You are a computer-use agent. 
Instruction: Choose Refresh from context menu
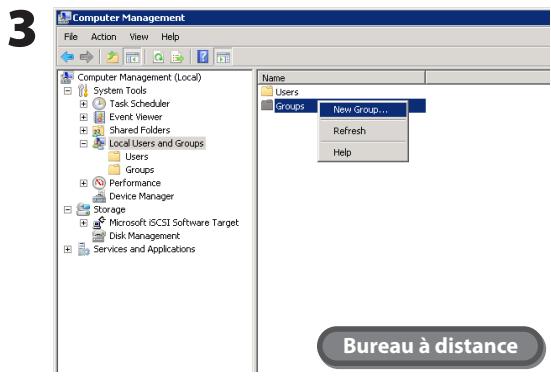[363, 131]
